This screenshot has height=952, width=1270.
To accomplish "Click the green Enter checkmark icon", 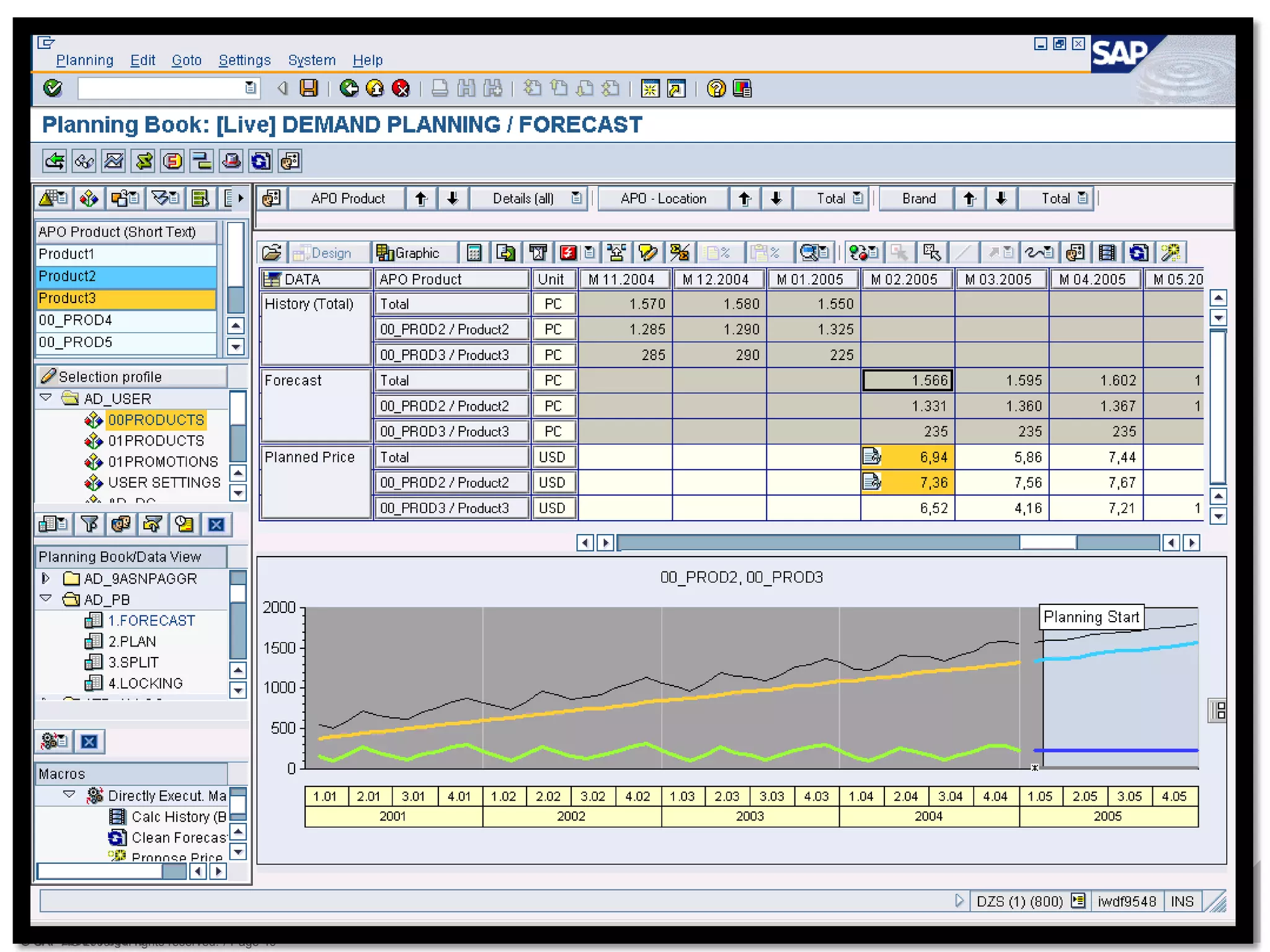I will click(x=53, y=89).
